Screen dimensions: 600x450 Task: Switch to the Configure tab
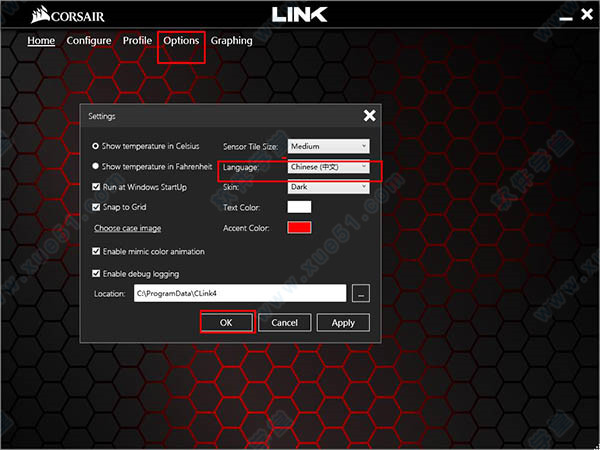coord(89,41)
